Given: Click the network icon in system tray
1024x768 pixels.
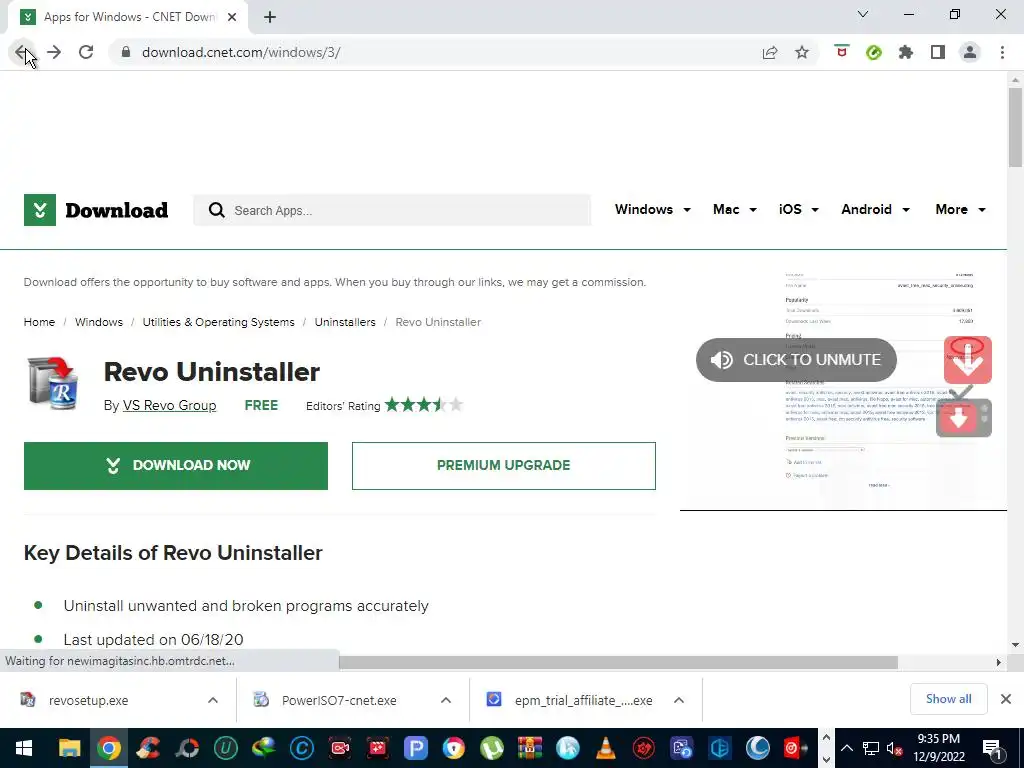Looking at the screenshot, I should pos(871,748).
